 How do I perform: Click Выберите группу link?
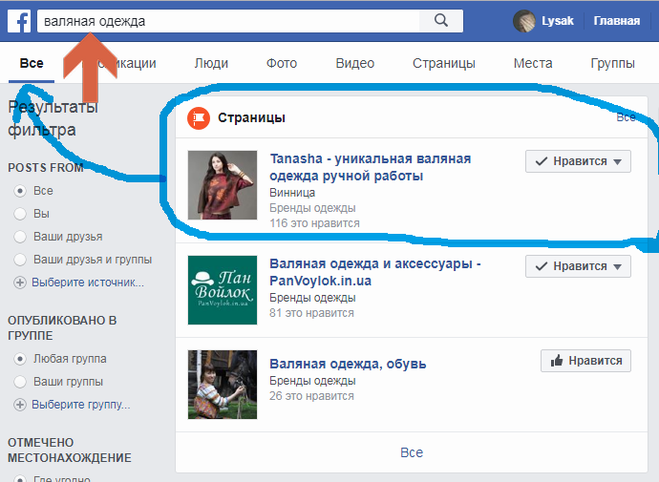click(81, 405)
